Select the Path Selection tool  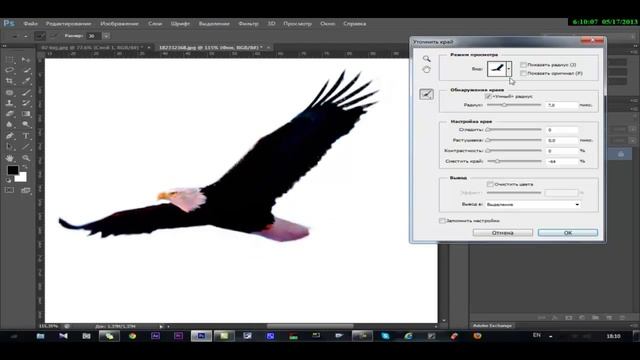[x=10, y=147]
